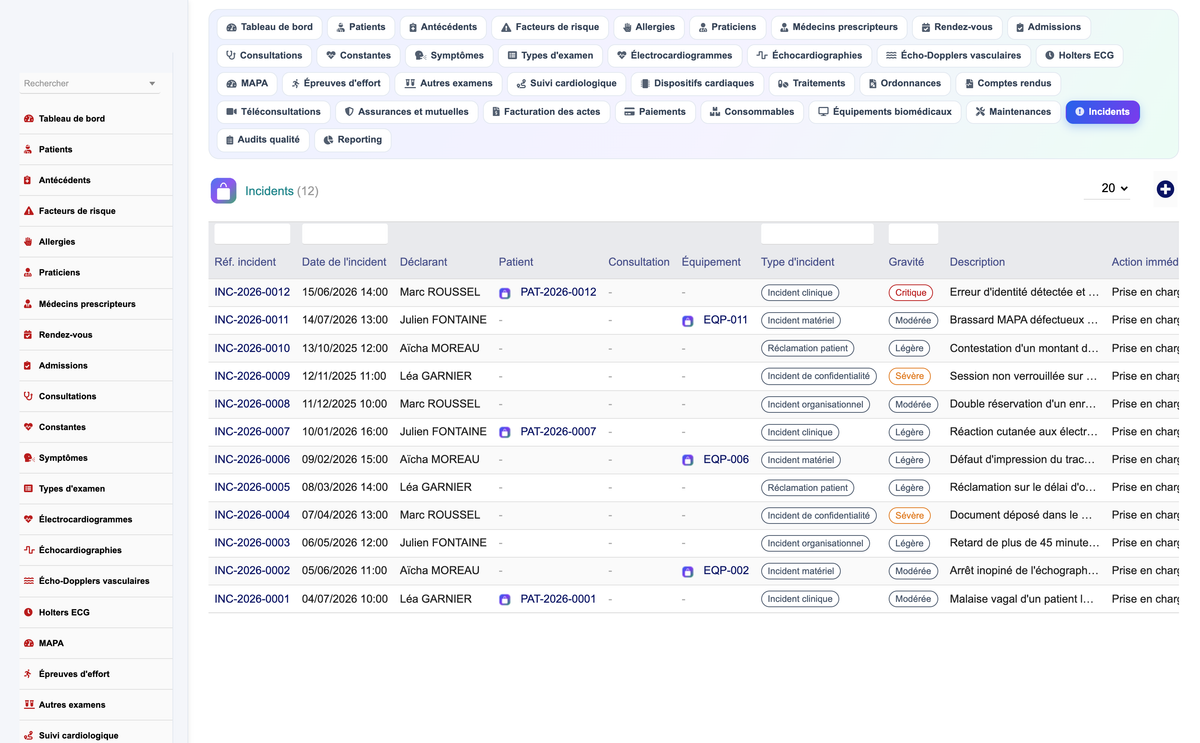Open incident INC-2026-0009 link

pyautogui.click(x=252, y=376)
